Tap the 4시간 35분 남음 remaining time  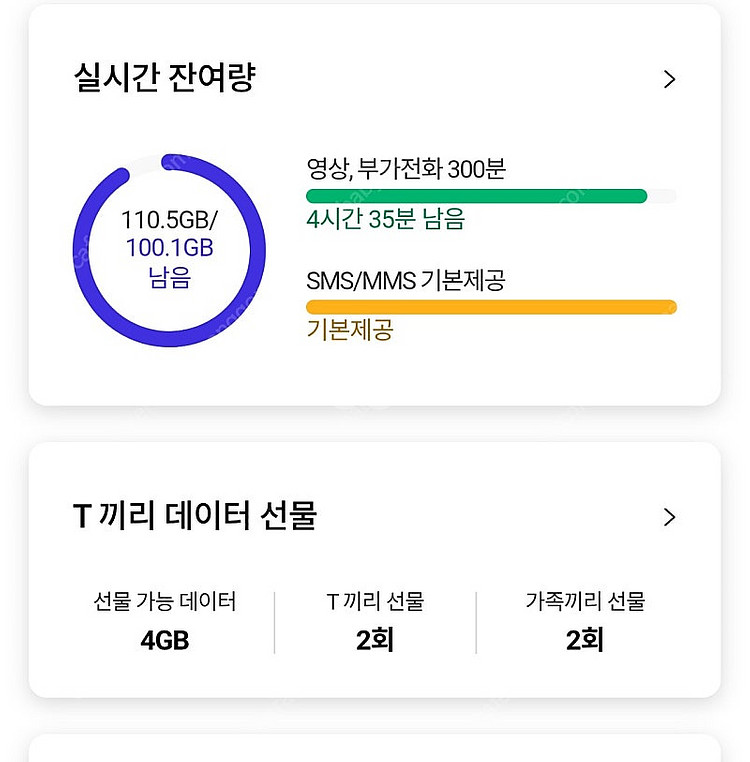click(x=385, y=219)
